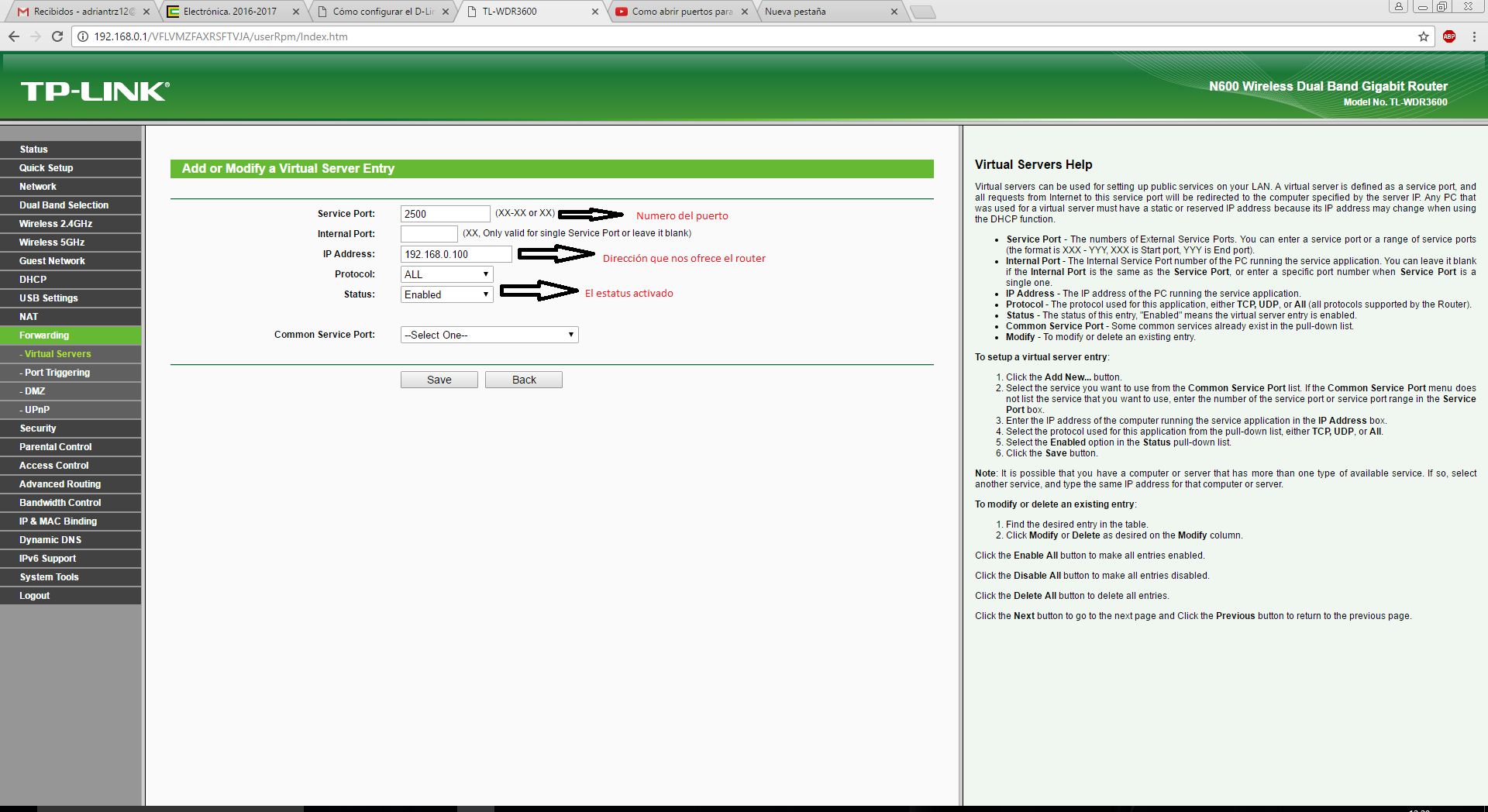Open the Protocol dropdown
This screenshot has width=1488, height=812.
(446, 274)
